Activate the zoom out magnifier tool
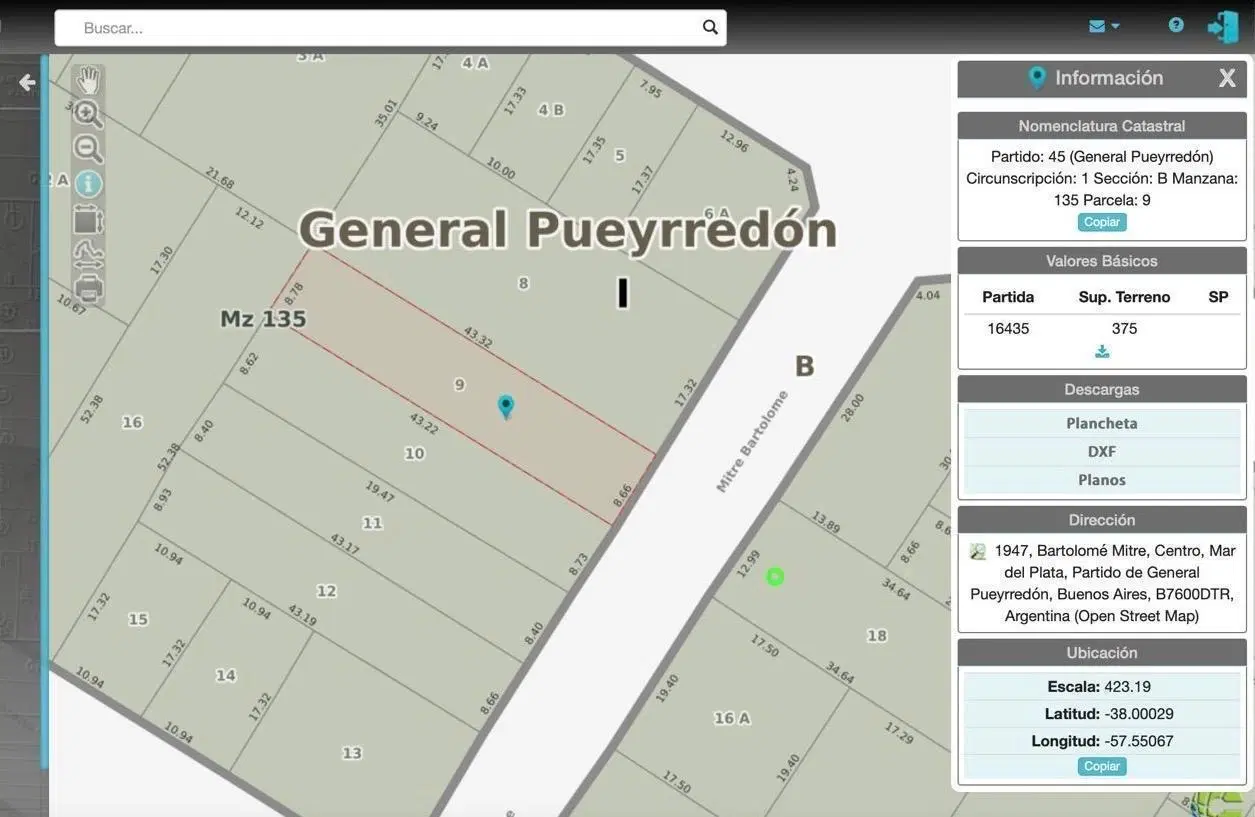The width and height of the screenshot is (1255, 817). pyautogui.click(x=88, y=149)
